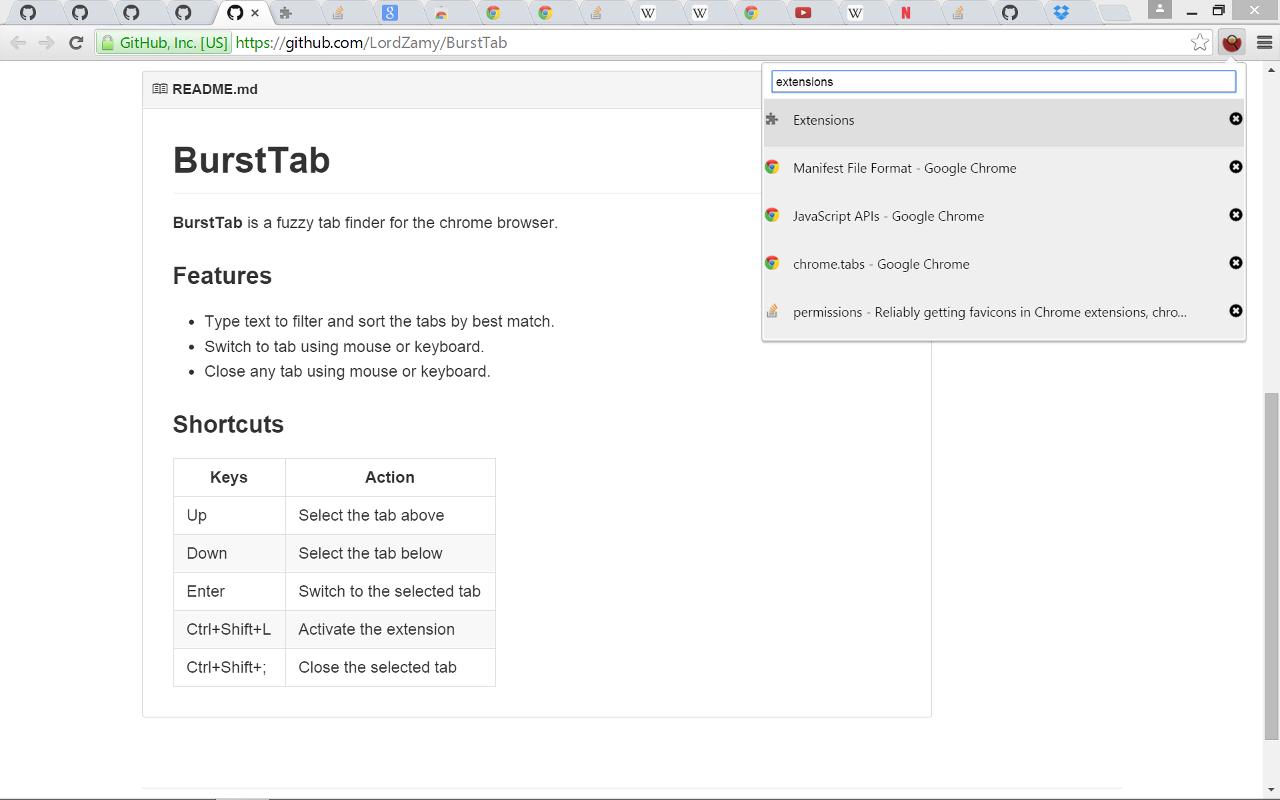Screen dimensions: 1280x800
Task: Close the active GitHub BurstTab browser tab
Action: (x=255, y=13)
